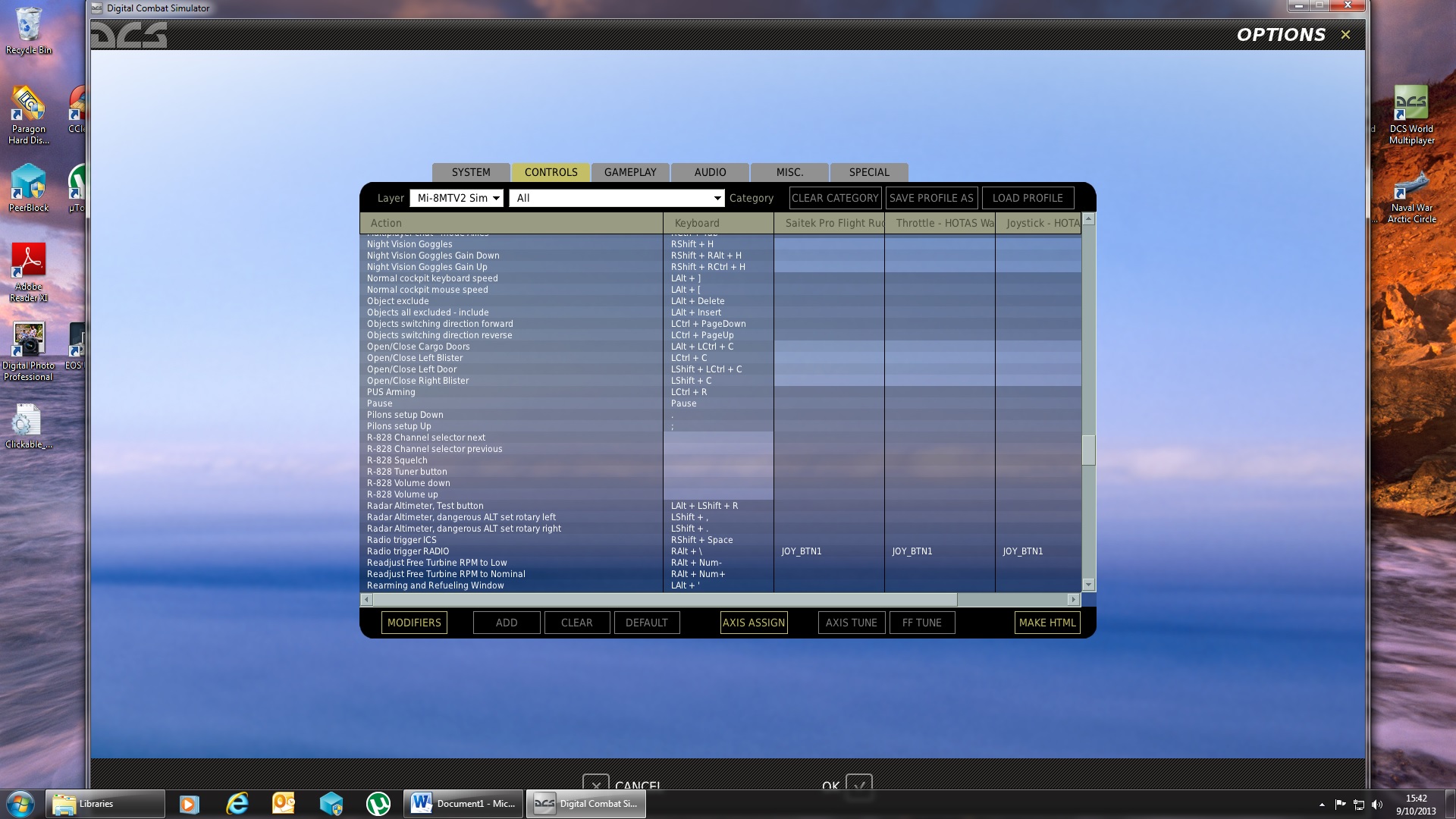Click the volume speaker icon in the tray
This screenshot has height=819, width=1456.
(x=1377, y=805)
